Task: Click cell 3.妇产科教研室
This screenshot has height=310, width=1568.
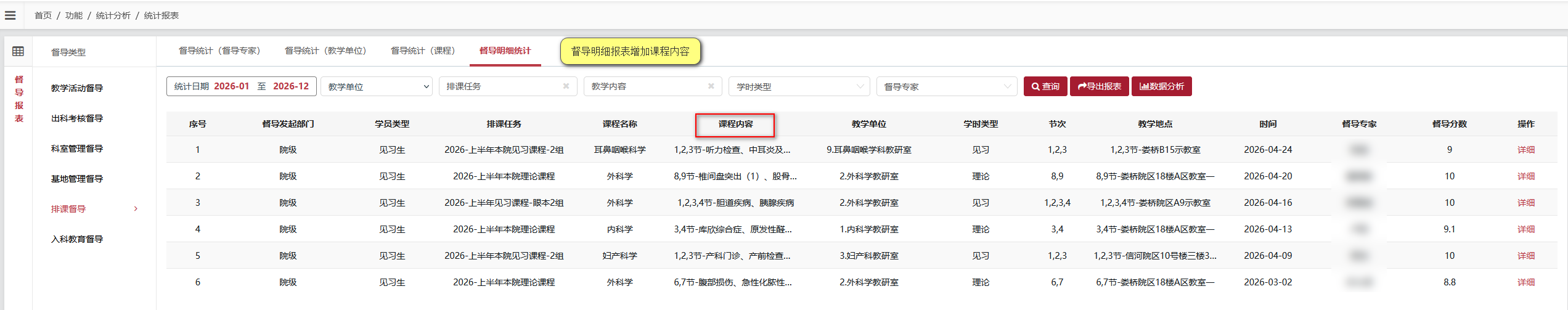Action: [x=869, y=256]
